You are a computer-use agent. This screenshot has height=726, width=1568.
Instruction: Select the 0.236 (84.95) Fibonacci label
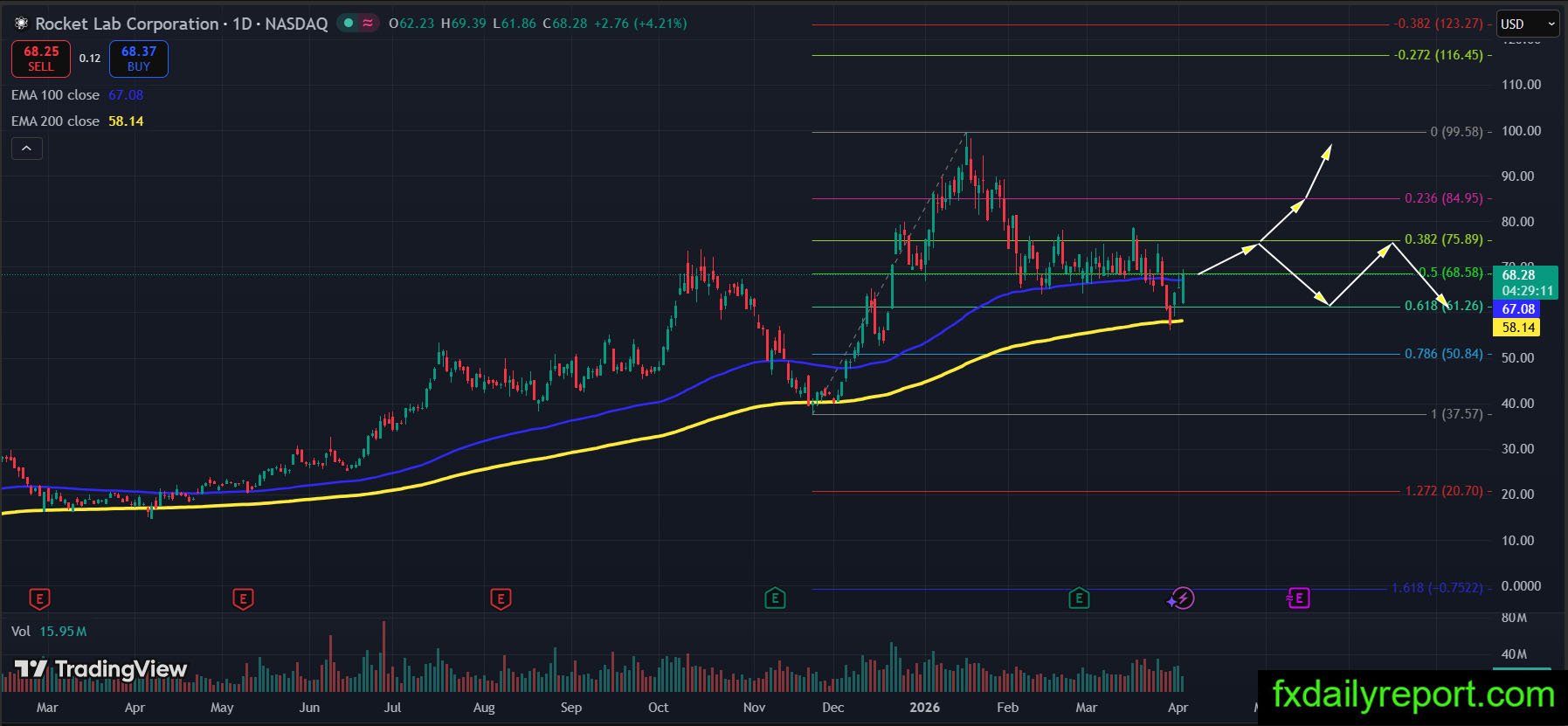click(1444, 198)
